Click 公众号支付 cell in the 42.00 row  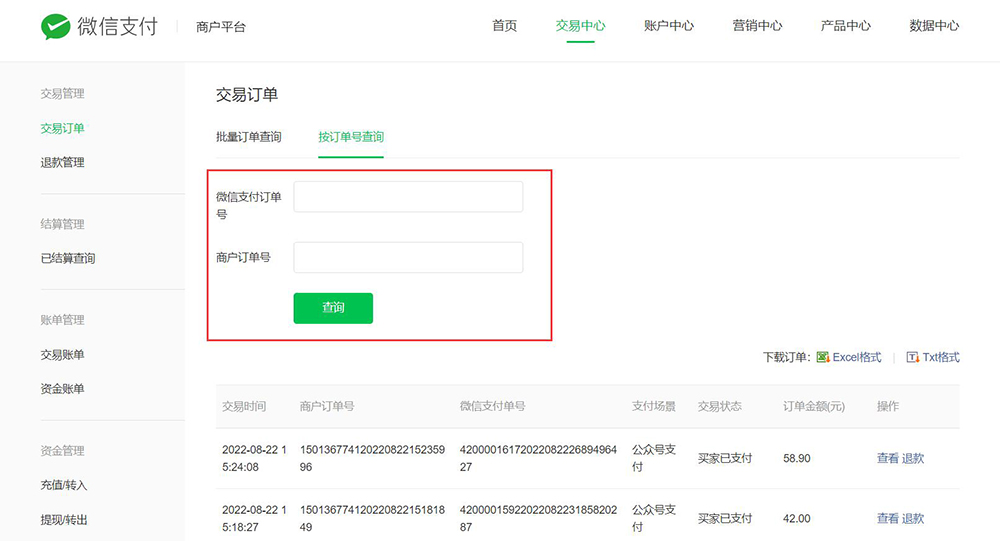pyautogui.click(x=654, y=518)
